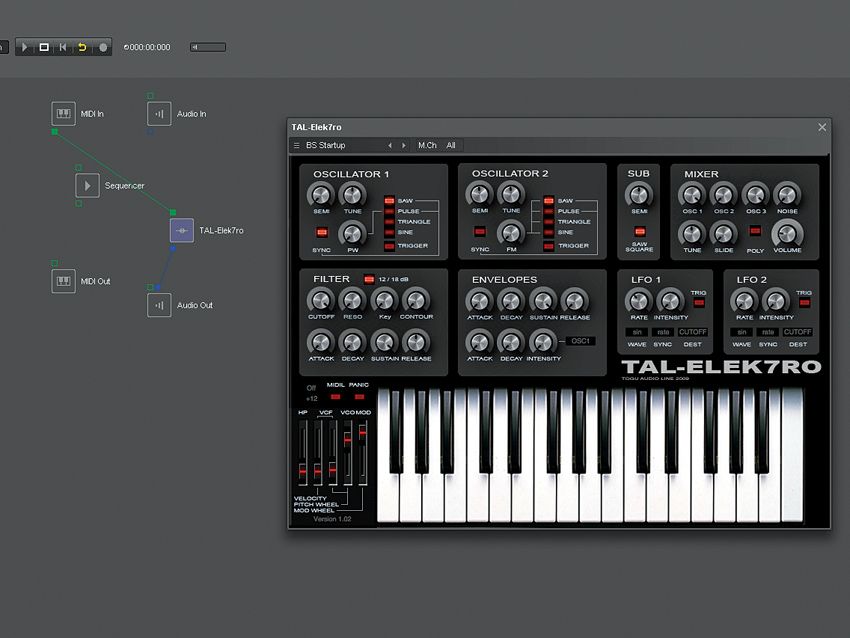Toggle the Mixer POLY switch
The height and width of the screenshot is (638, 850).
755,231
